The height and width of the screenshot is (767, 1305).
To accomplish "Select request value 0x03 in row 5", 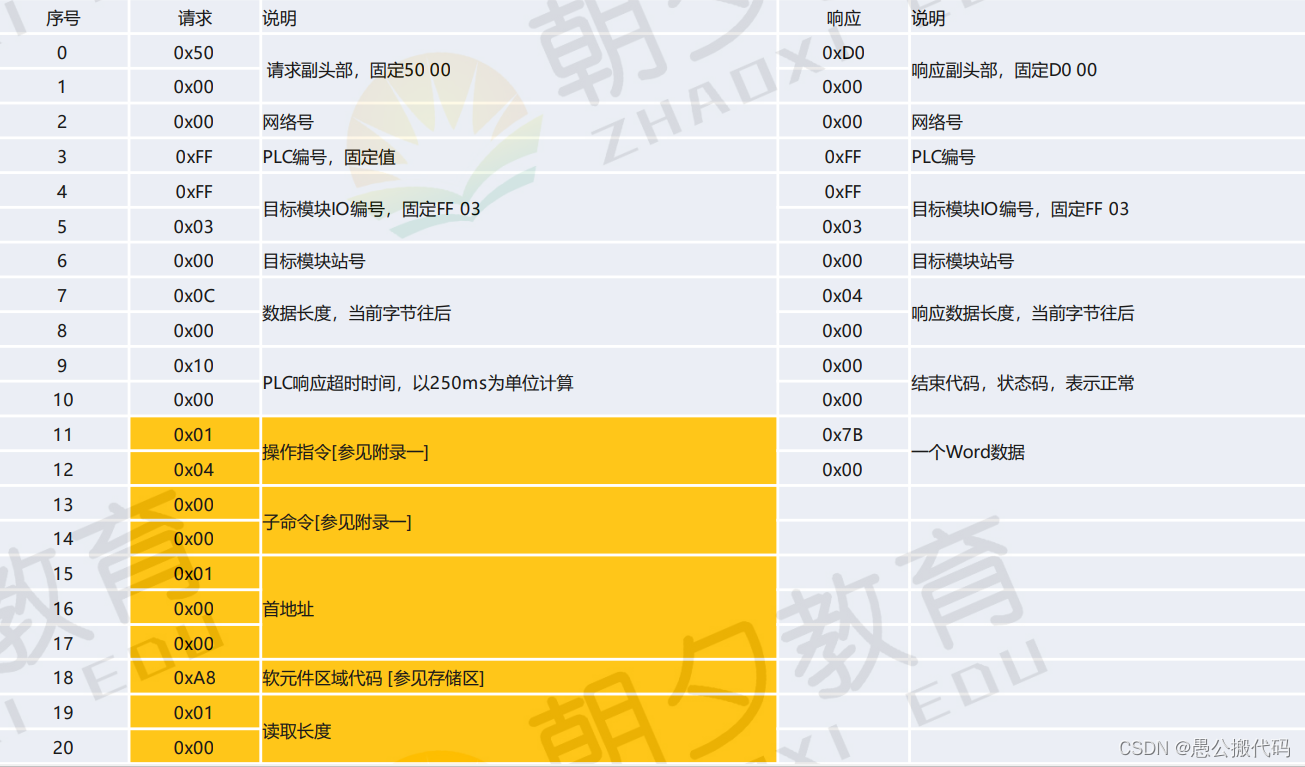I will click(x=194, y=227).
